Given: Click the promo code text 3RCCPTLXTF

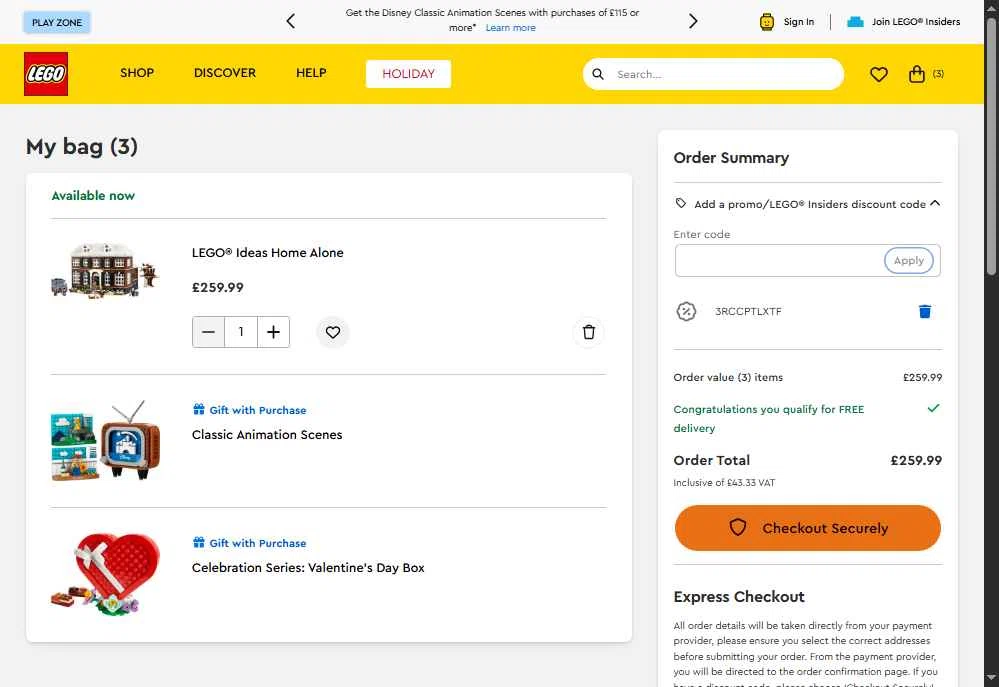Looking at the screenshot, I should tap(748, 311).
